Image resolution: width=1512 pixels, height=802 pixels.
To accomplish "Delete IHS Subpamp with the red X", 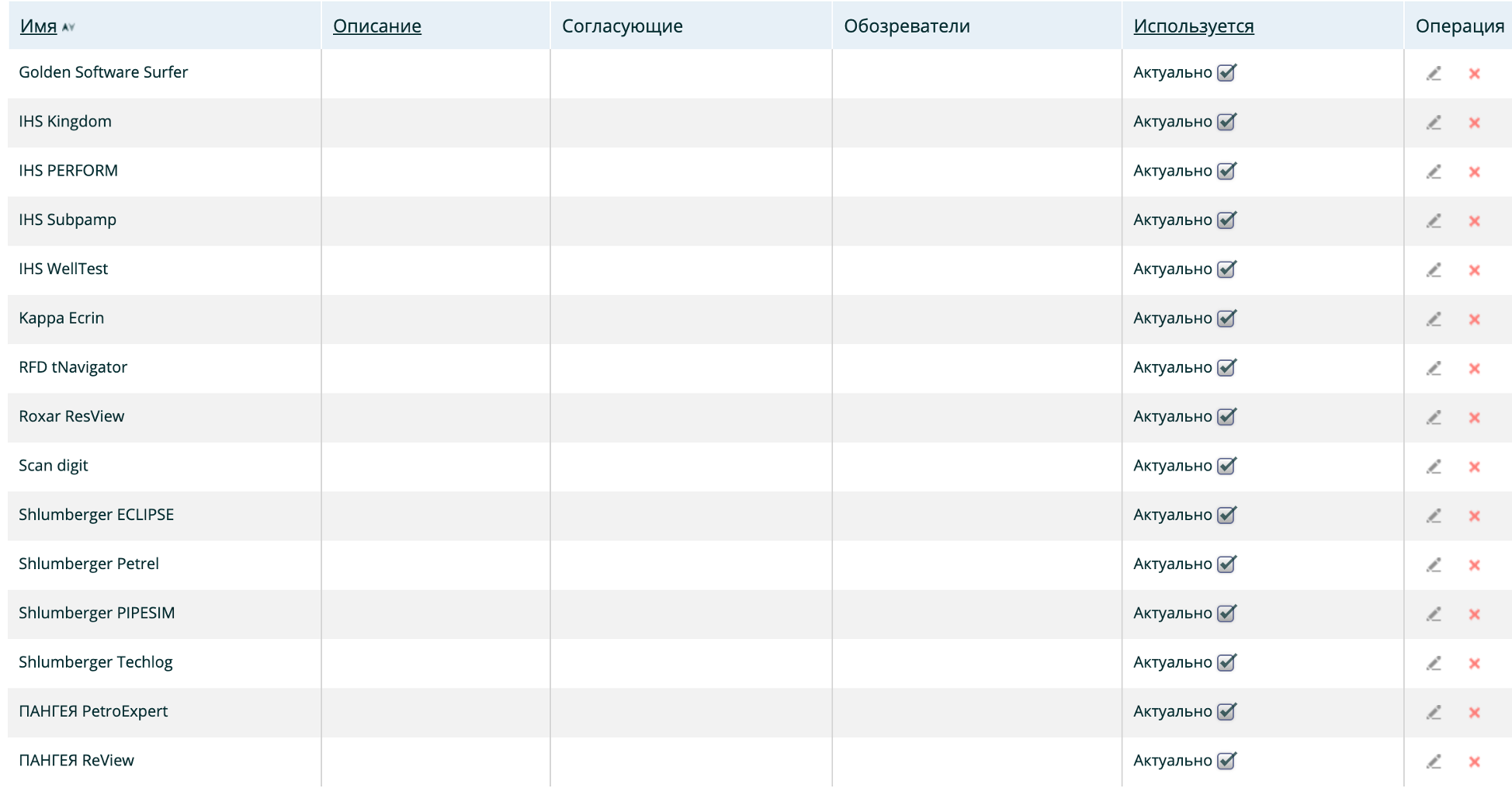I will click(1475, 221).
